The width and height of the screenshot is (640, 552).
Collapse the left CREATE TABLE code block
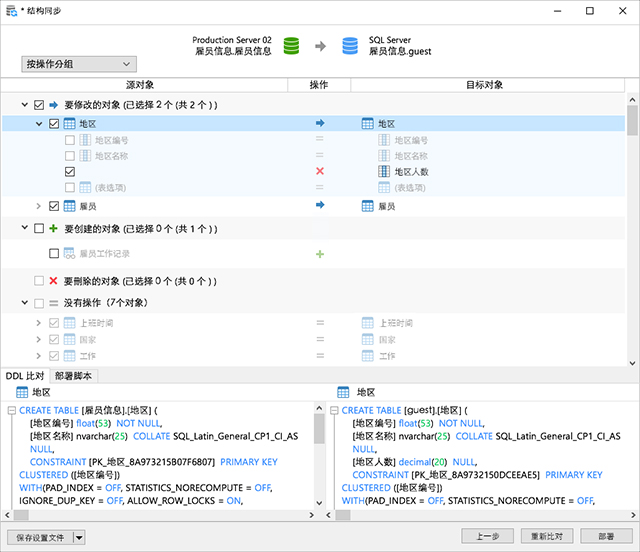coord(11,410)
